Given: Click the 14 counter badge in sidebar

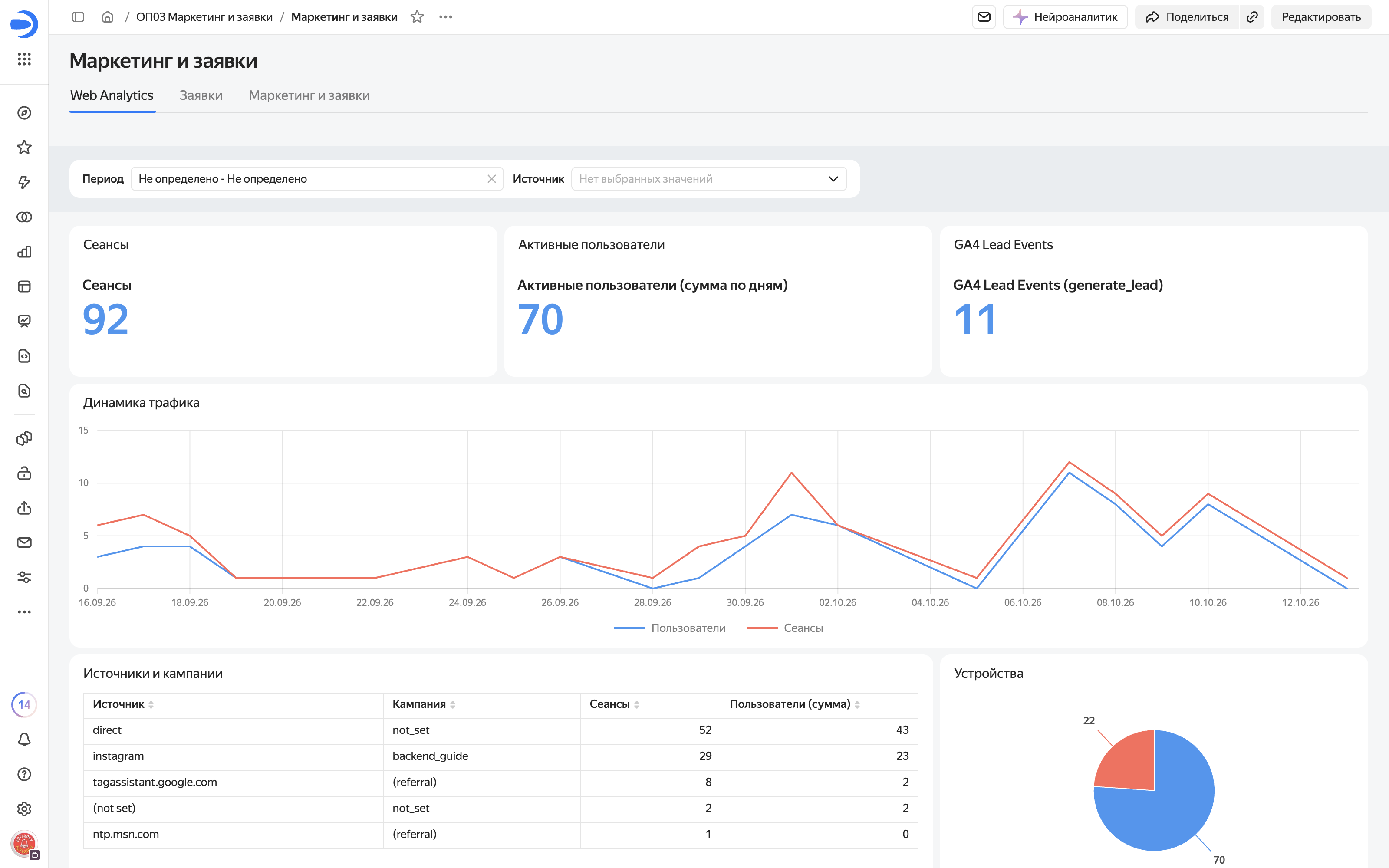Looking at the screenshot, I should point(24,705).
